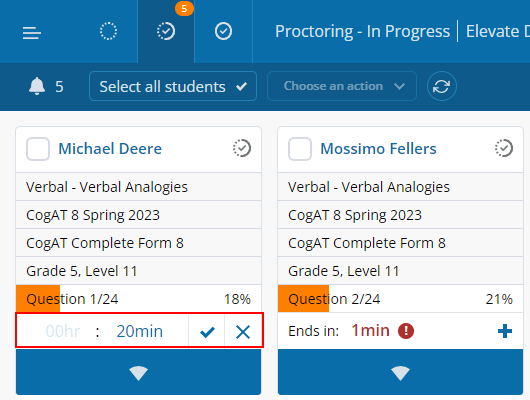This screenshot has width=530, height=400.
Task: Switch to the not-started dotted circle tab
Action: (x=109, y=31)
